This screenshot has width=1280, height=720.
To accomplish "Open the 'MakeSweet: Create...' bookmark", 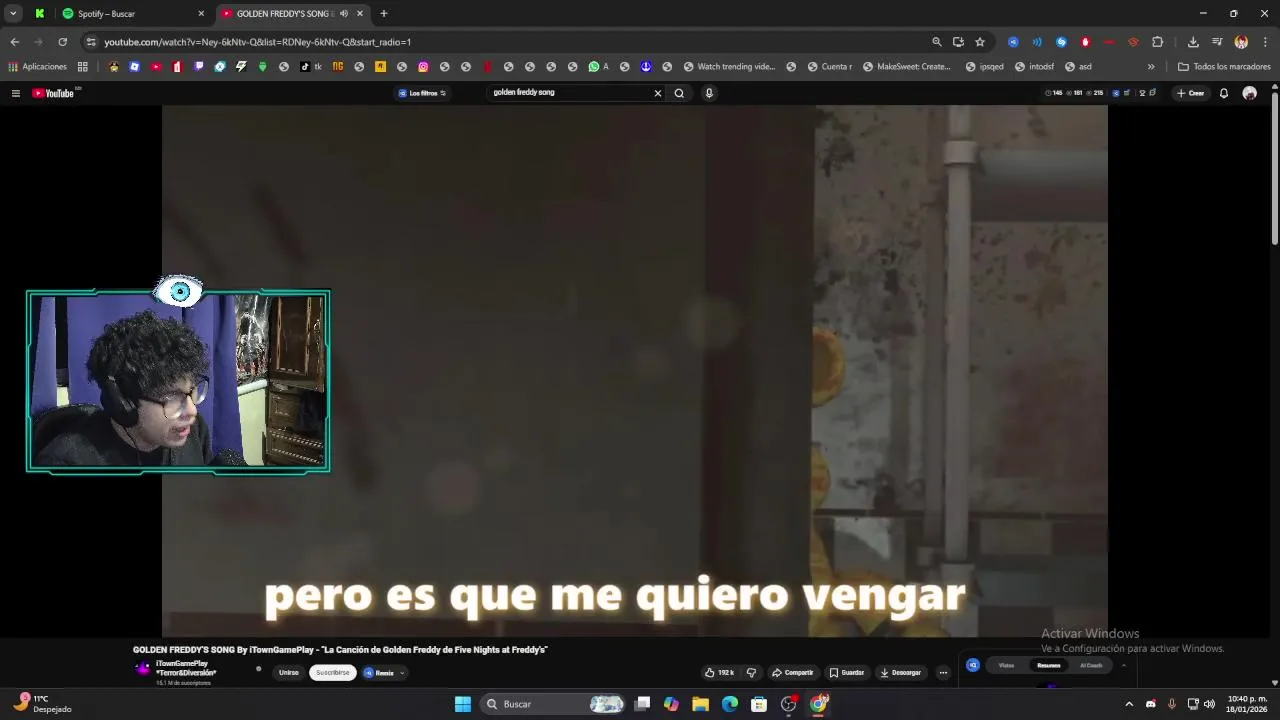I will (x=907, y=67).
